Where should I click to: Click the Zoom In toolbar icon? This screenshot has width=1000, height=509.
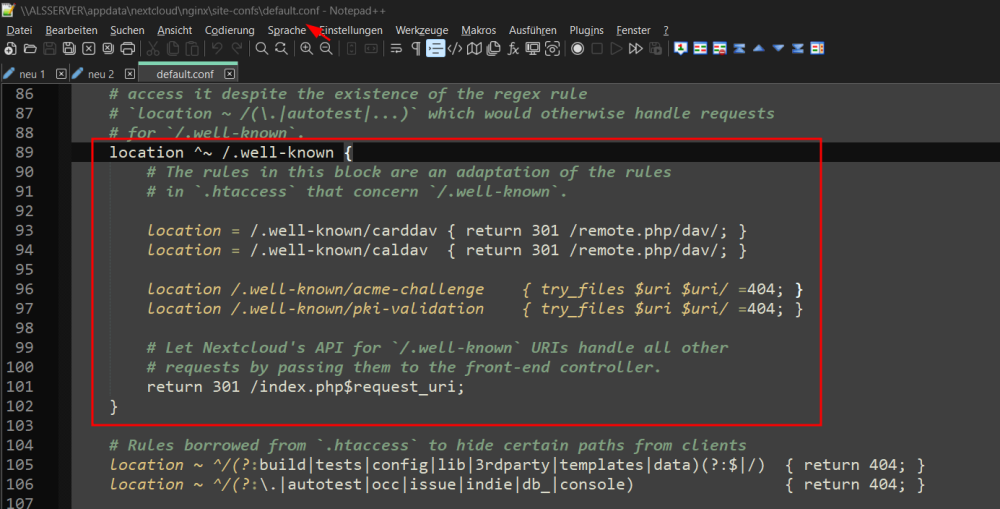point(307,48)
